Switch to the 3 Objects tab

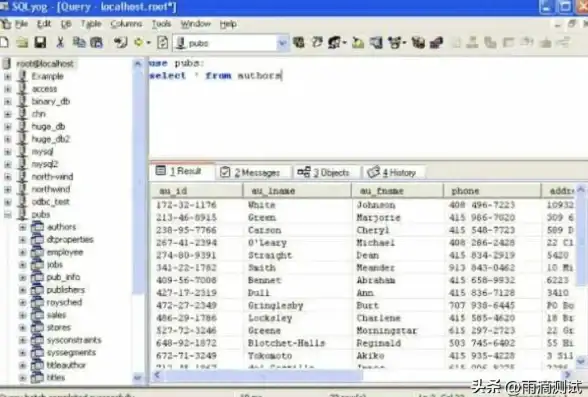click(326, 172)
